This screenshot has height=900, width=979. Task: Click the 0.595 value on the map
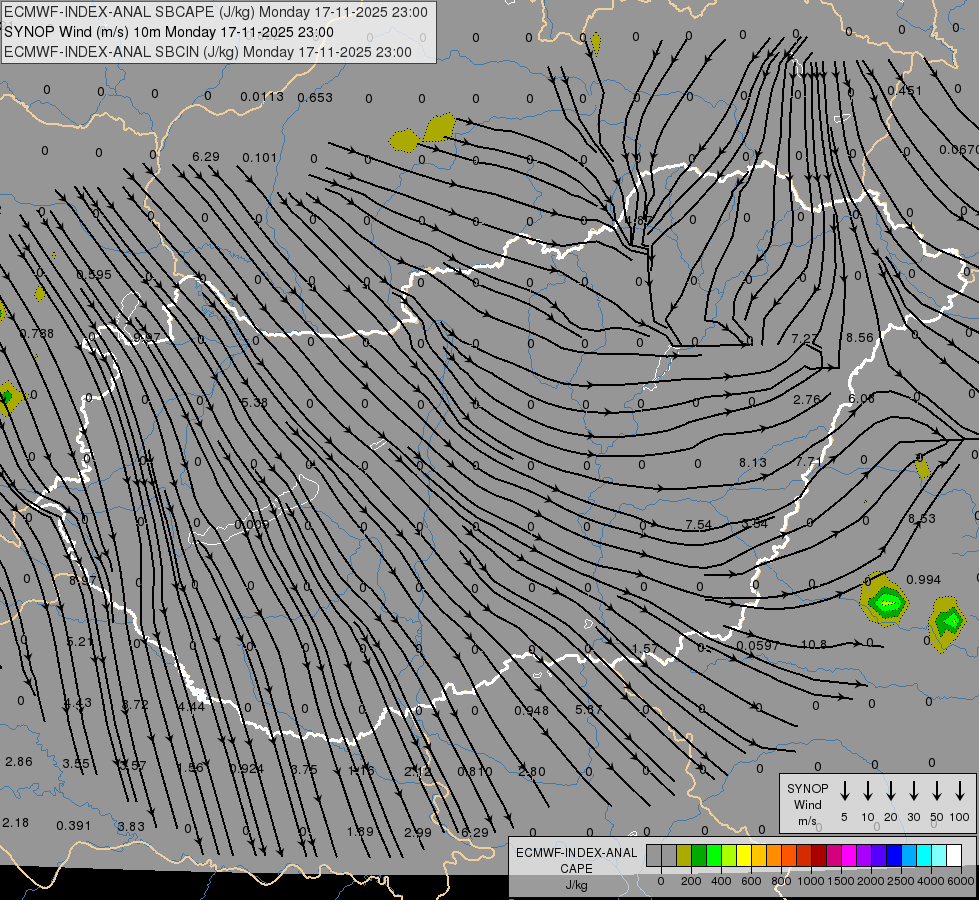[x=94, y=275]
